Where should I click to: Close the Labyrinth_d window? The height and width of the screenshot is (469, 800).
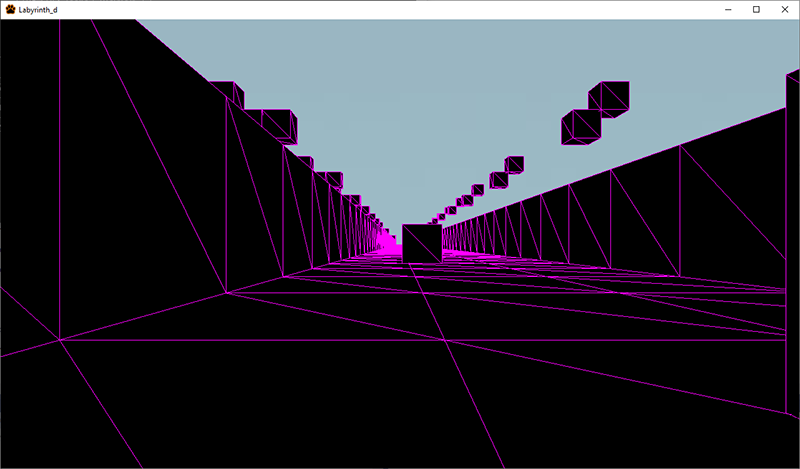[785, 10]
